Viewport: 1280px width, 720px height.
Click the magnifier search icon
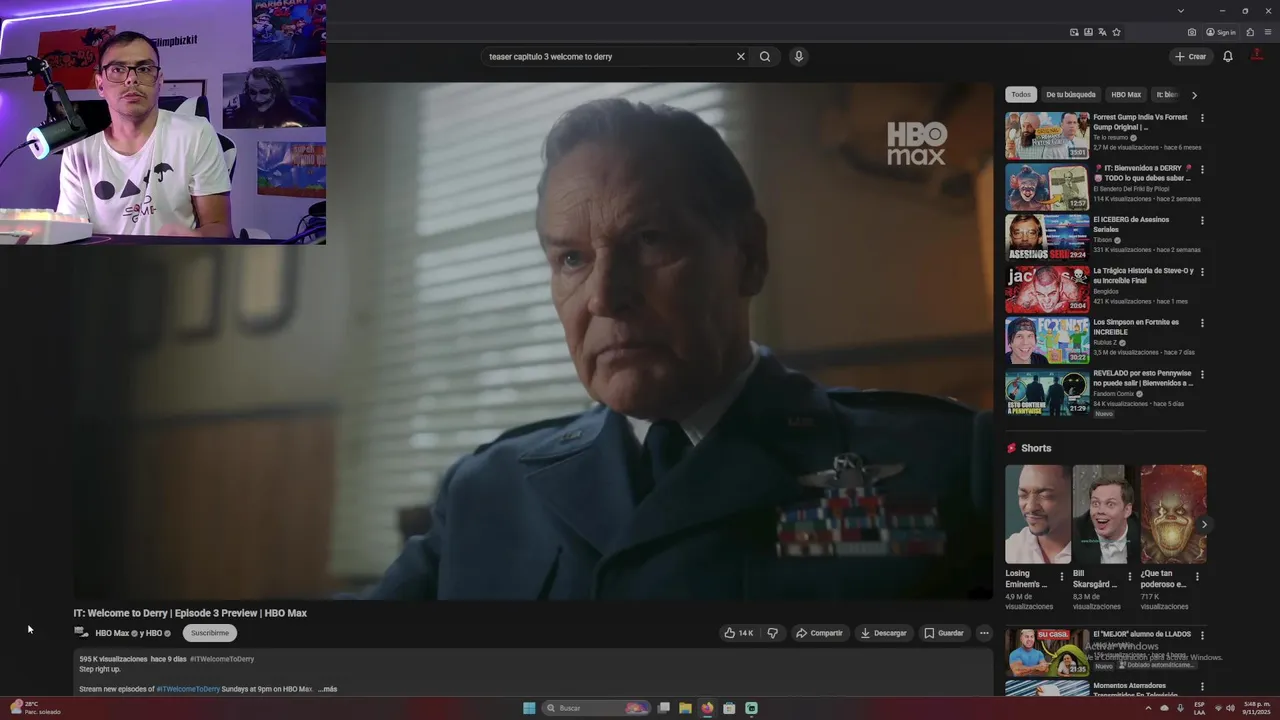point(765,57)
